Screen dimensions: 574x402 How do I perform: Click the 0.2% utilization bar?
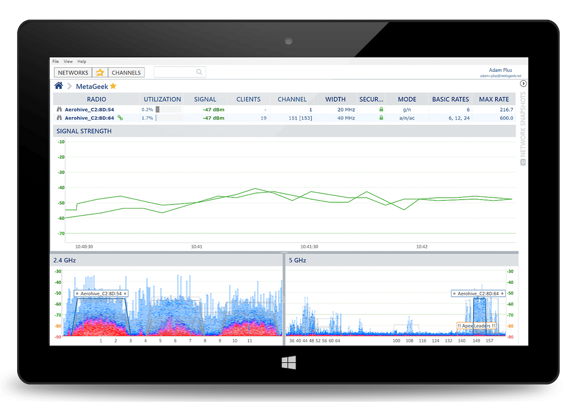(x=168, y=109)
